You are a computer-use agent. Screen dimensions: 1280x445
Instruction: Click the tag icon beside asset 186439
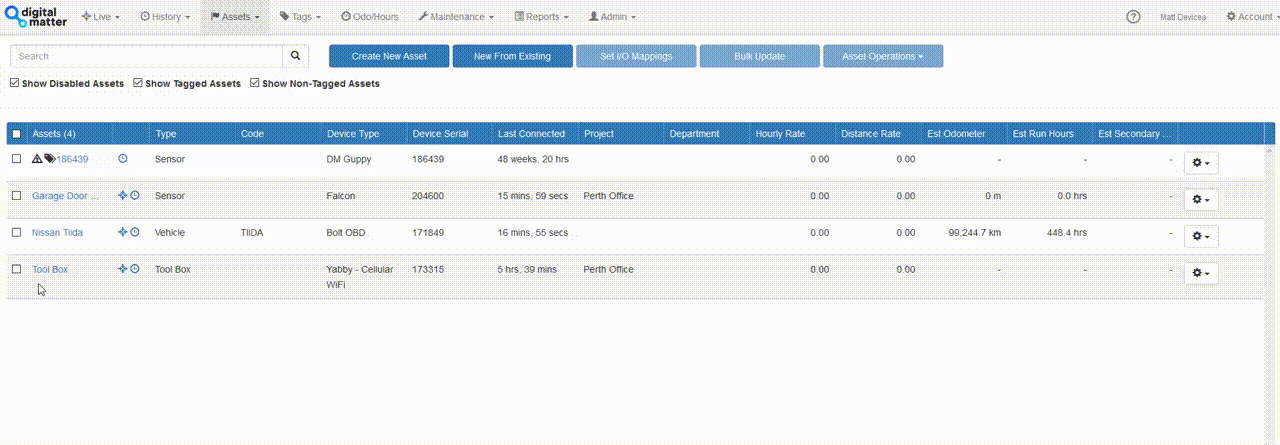49,159
